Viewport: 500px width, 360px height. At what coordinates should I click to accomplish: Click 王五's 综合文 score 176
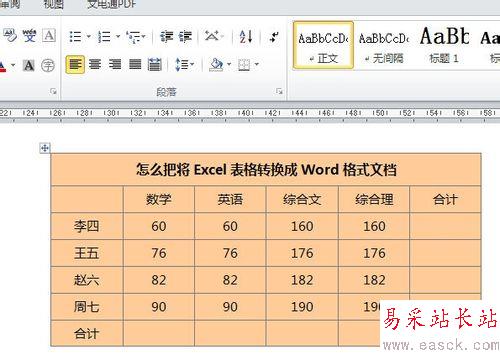pos(302,253)
